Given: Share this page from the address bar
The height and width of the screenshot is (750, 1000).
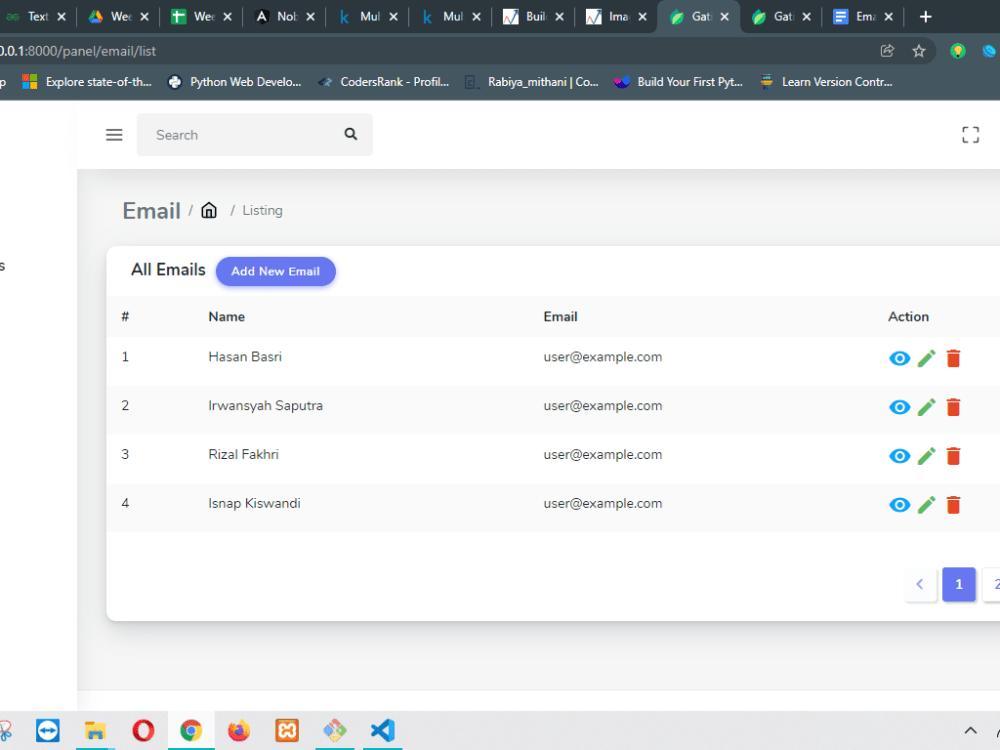Looking at the screenshot, I should tap(887, 51).
